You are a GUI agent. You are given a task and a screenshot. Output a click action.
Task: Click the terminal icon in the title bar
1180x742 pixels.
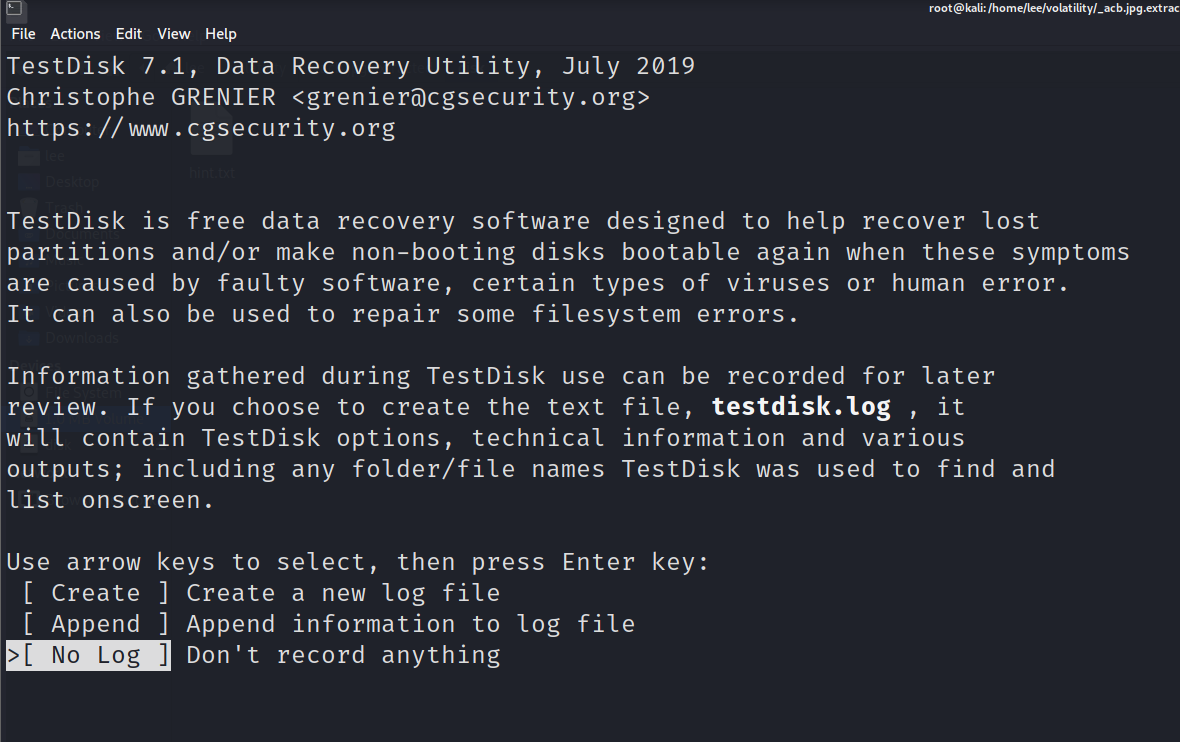(14, 9)
